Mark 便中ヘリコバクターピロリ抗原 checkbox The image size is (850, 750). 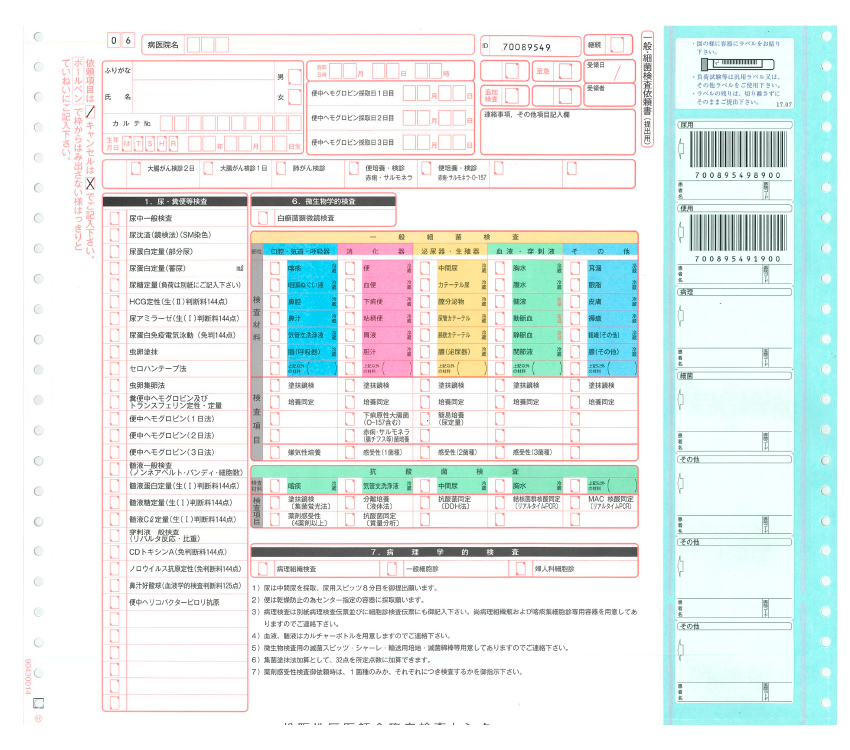[x=114, y=602]
